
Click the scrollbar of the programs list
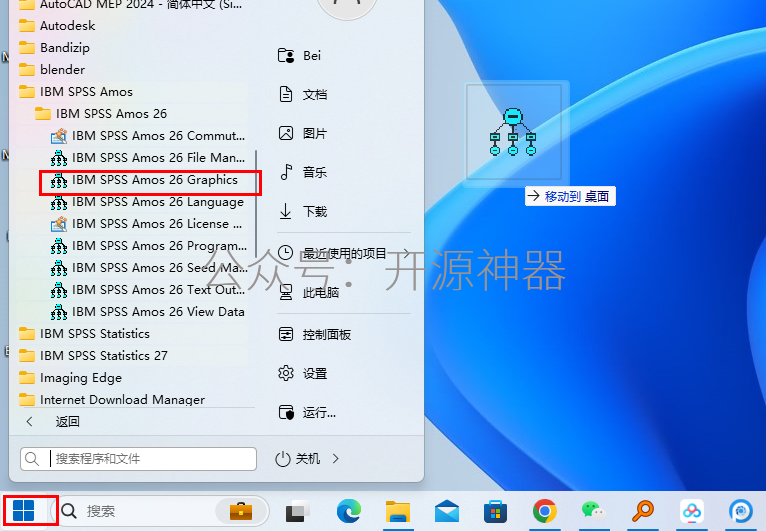(255, 204)
